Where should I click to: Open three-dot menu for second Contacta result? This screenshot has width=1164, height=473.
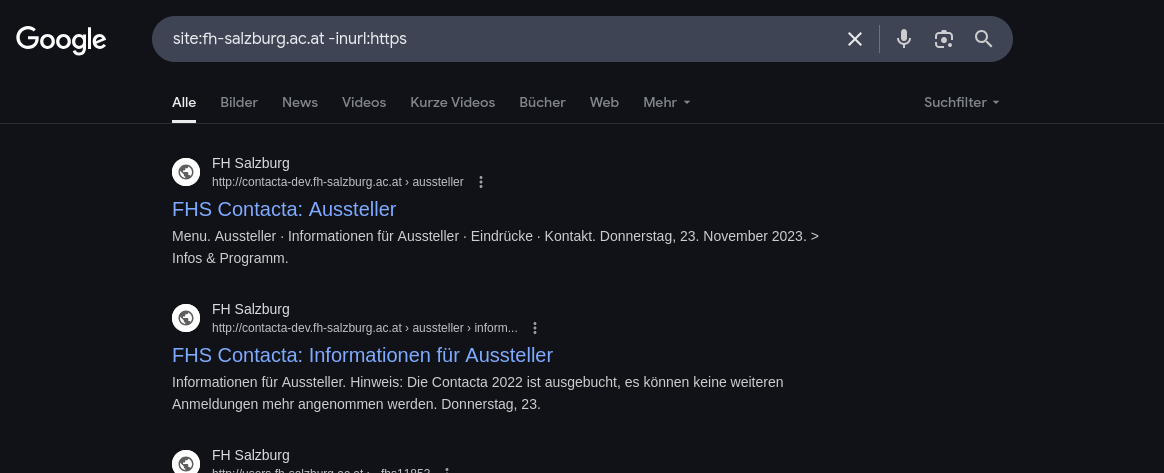[535, 328]
